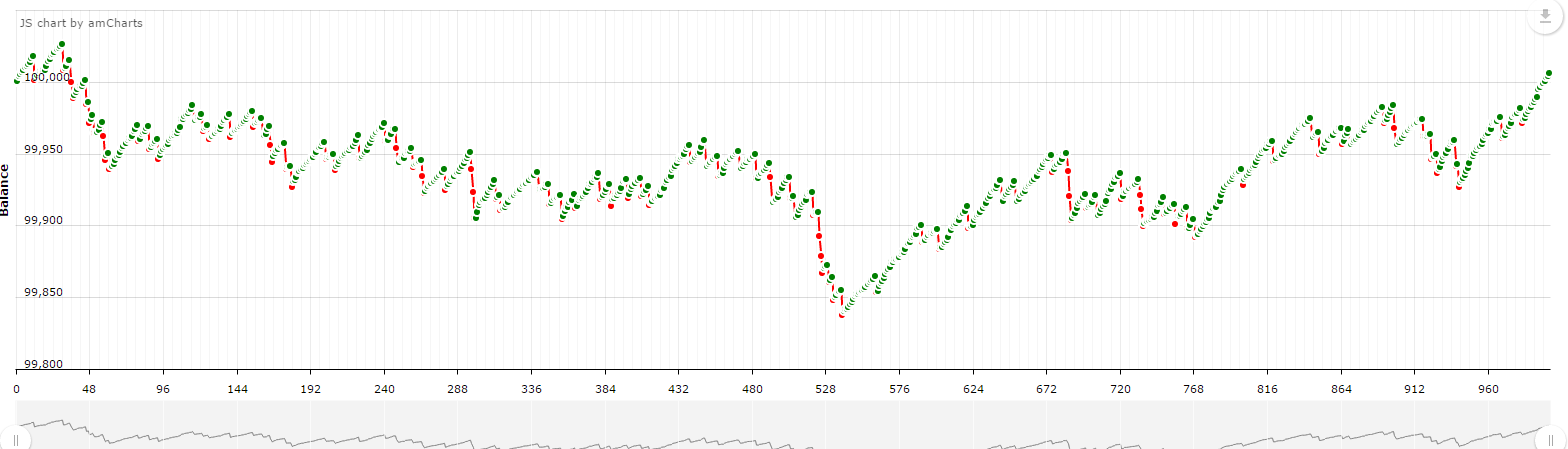Click the 912 category axis label
The width and height of the screenshot is (1568, 449).
(1415, 388)
